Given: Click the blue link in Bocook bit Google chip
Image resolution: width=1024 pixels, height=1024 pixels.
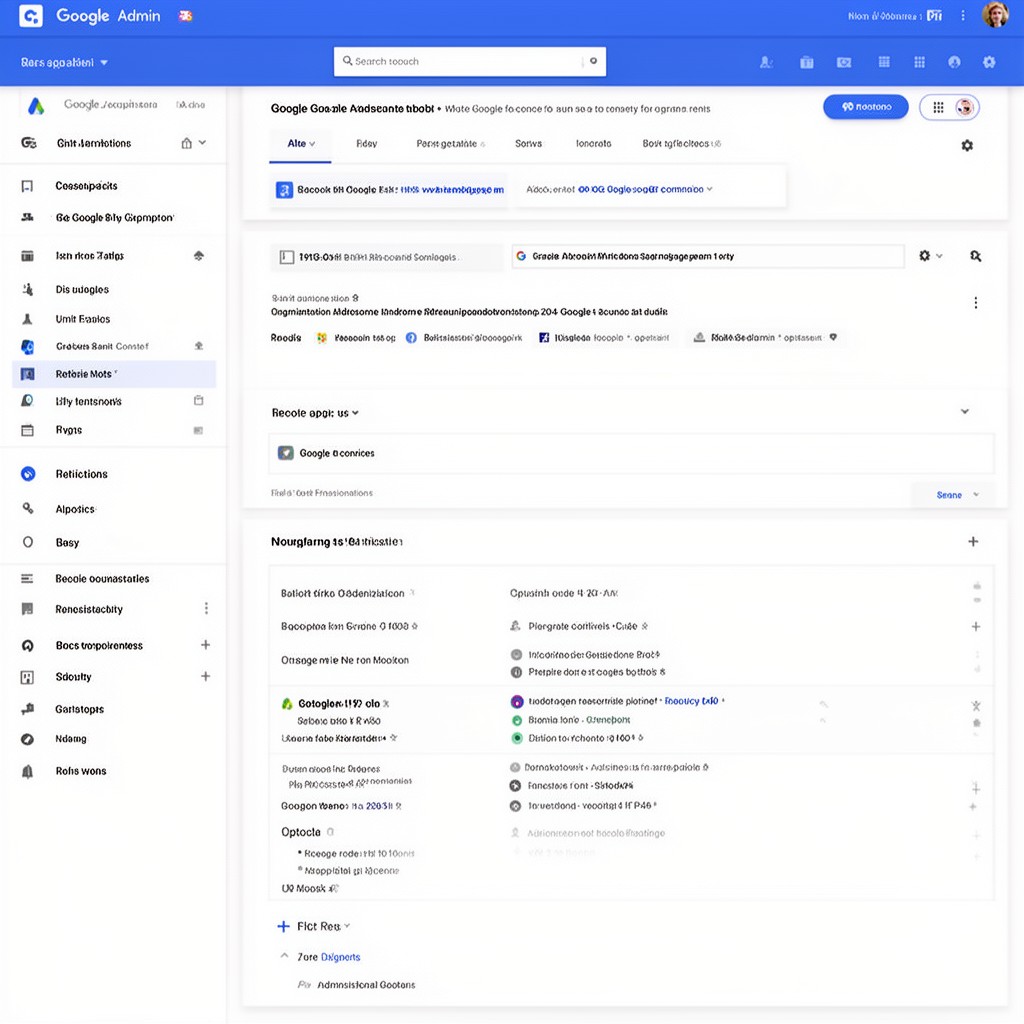Looking at the screenshot, I should [x=452, y=189].
